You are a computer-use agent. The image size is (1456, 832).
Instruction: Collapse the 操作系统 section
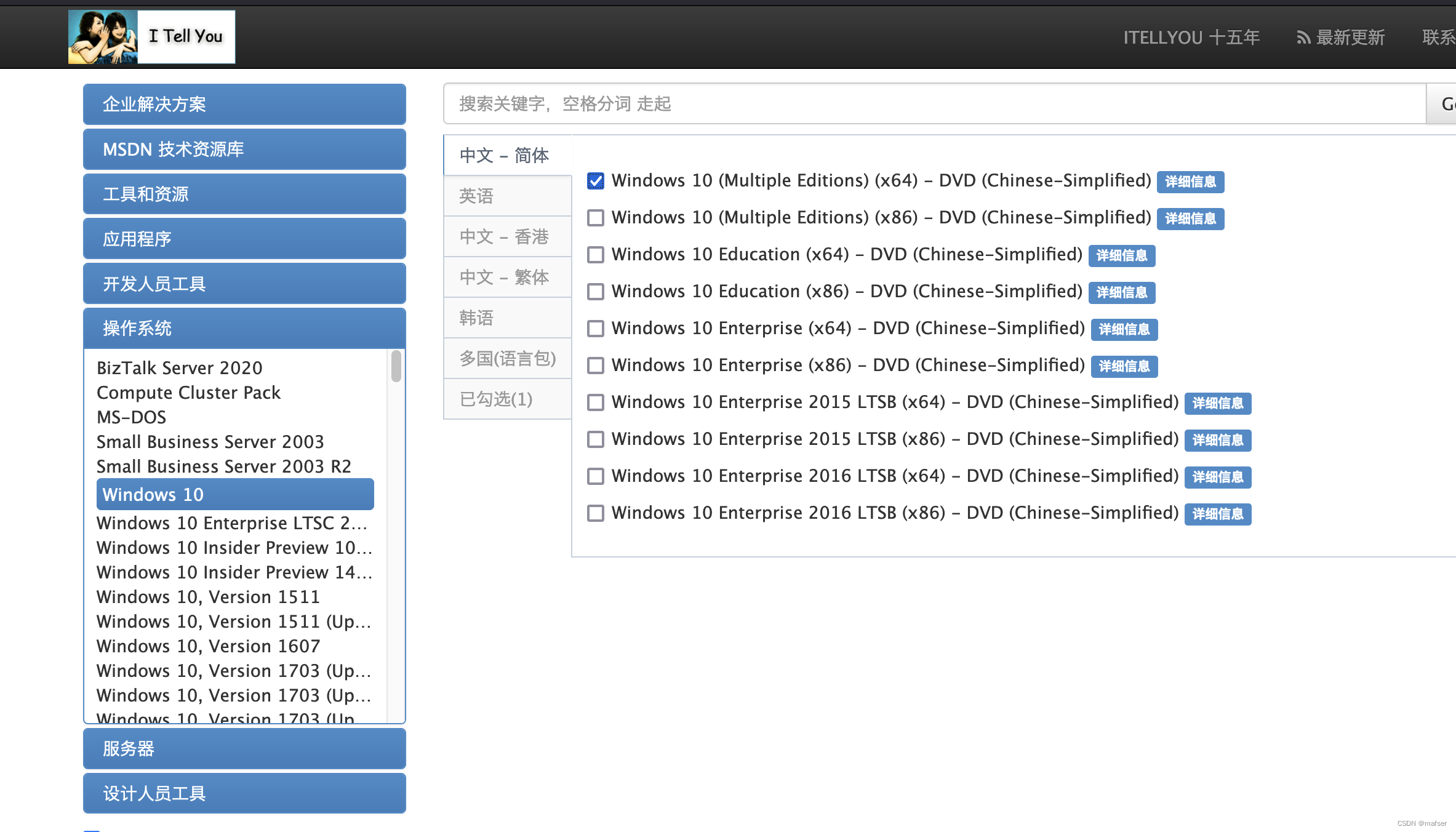click(x=244, y=328)
